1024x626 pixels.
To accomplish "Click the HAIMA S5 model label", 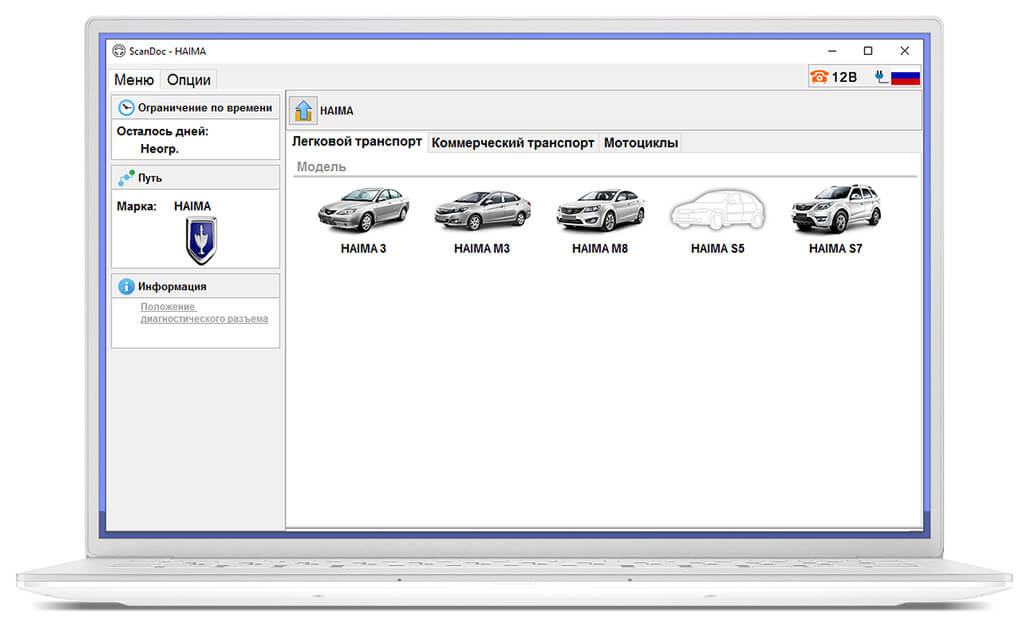I will coord(718,249).
